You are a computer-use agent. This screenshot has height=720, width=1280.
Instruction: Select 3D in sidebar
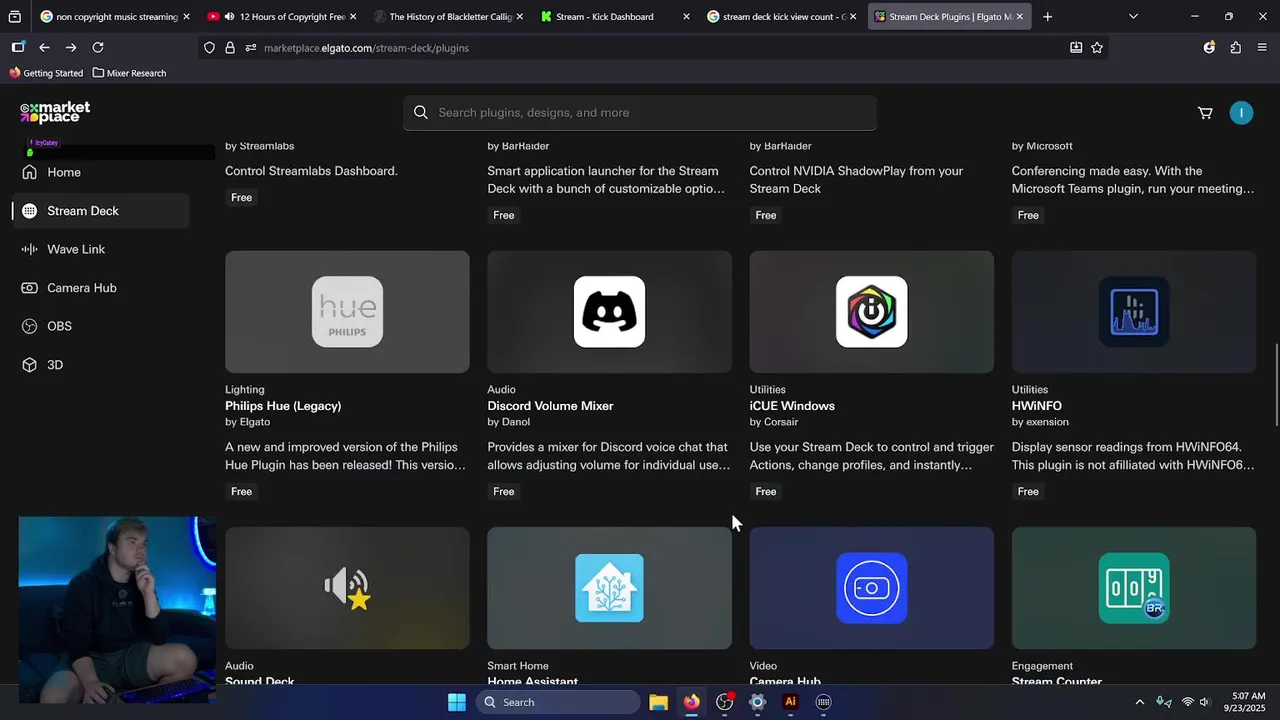pos(100,365)
